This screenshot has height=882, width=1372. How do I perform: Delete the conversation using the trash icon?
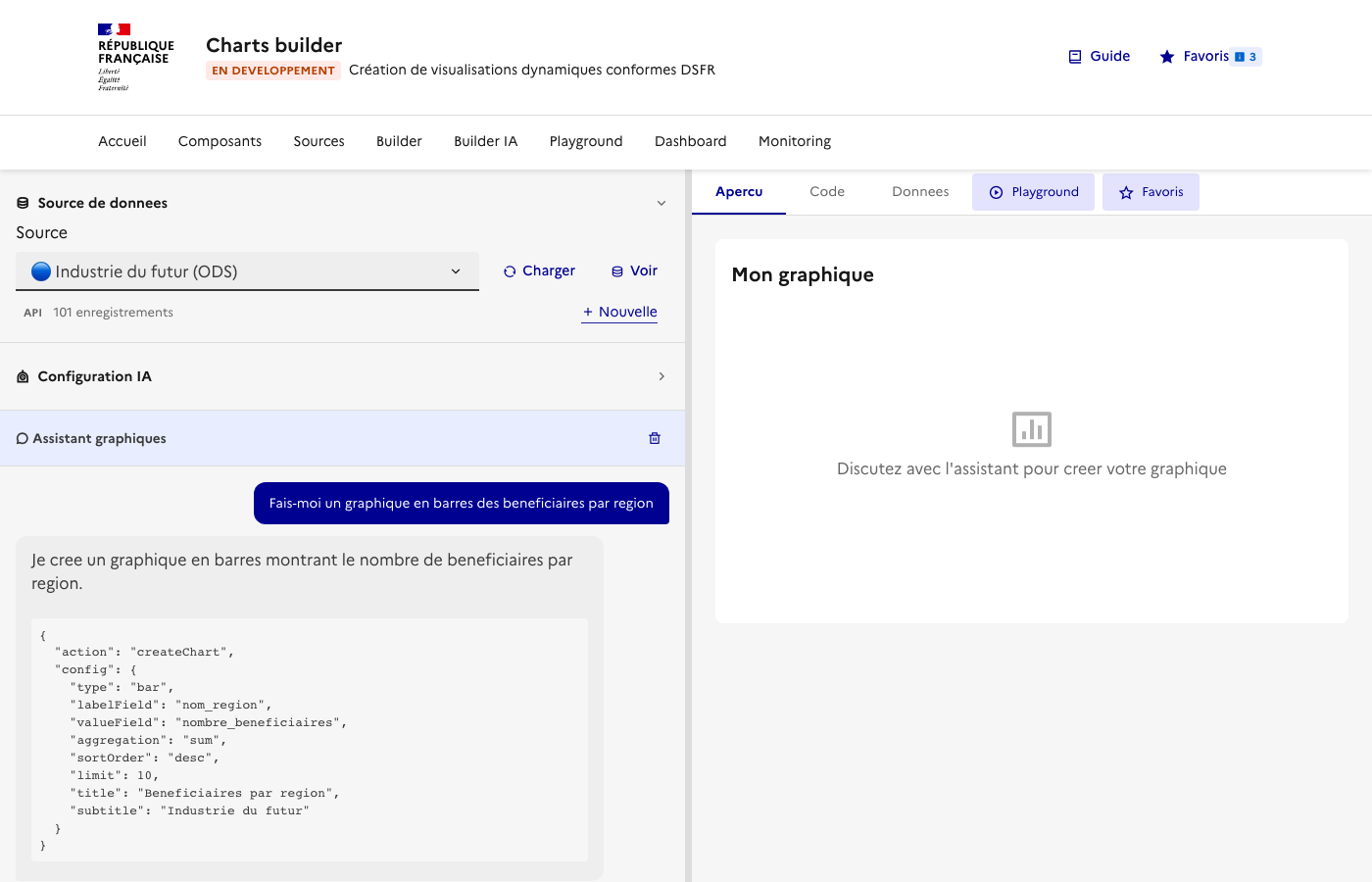click(654, 438)
